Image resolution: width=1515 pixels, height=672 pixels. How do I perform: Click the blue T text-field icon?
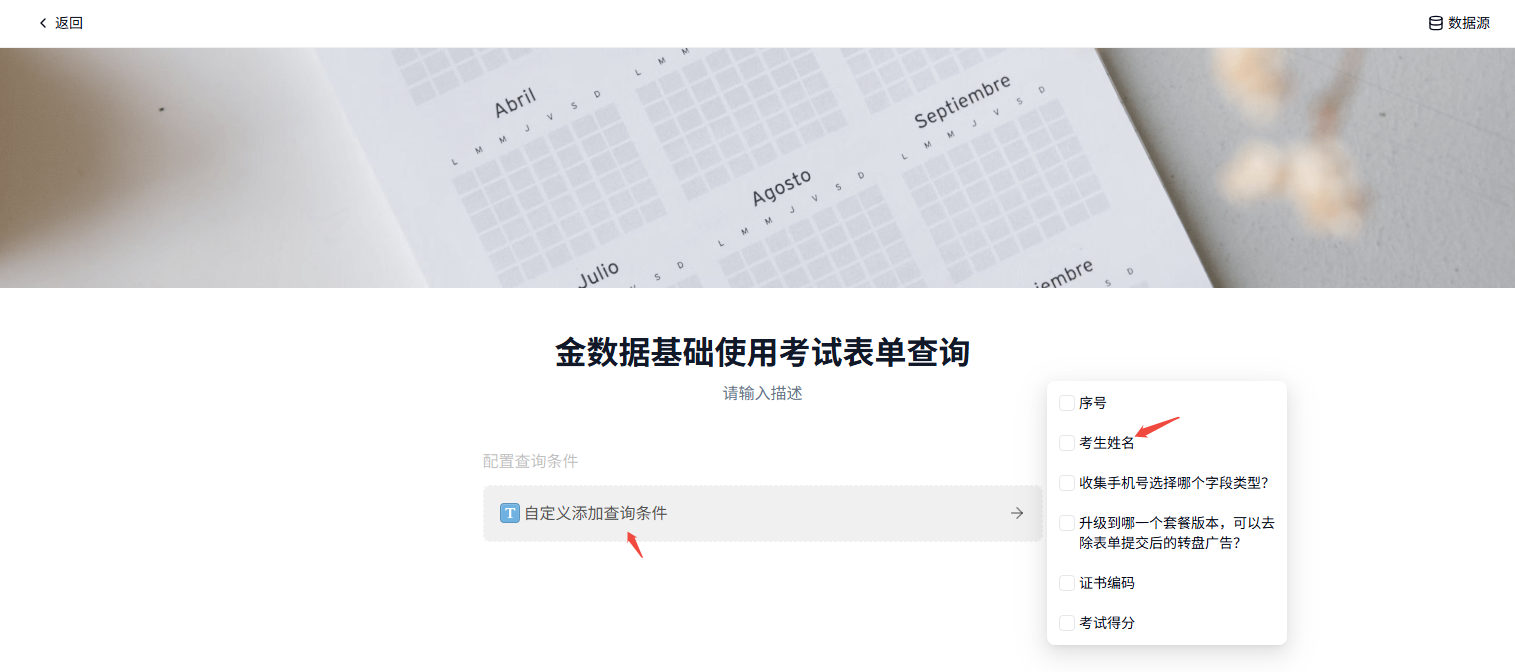[509, 513]
